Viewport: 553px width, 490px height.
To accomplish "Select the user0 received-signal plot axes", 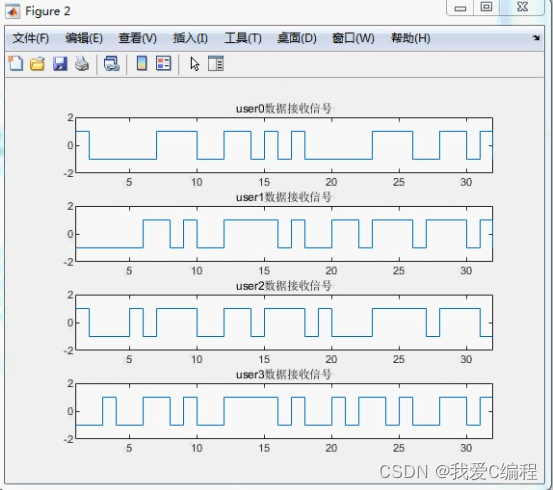I will [x=284, y=145].
